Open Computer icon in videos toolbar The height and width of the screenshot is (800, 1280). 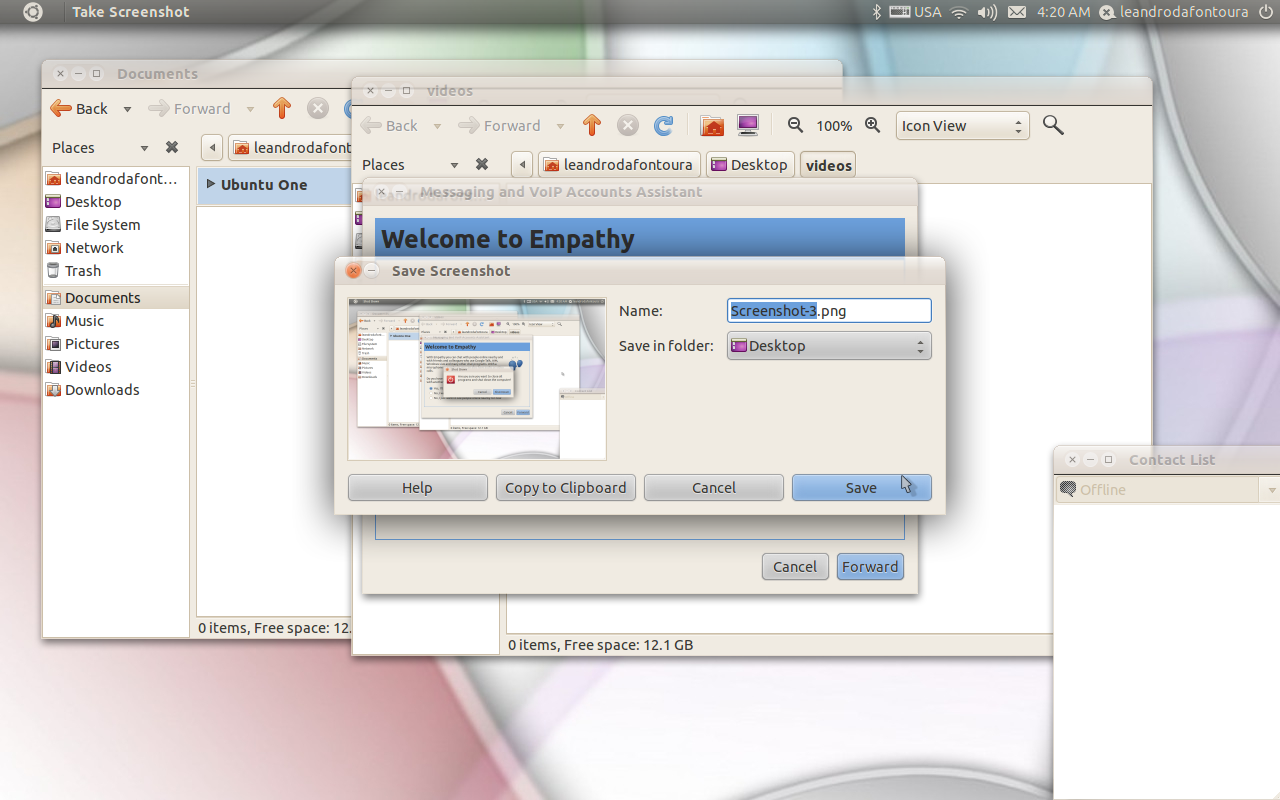coord(748,125)
